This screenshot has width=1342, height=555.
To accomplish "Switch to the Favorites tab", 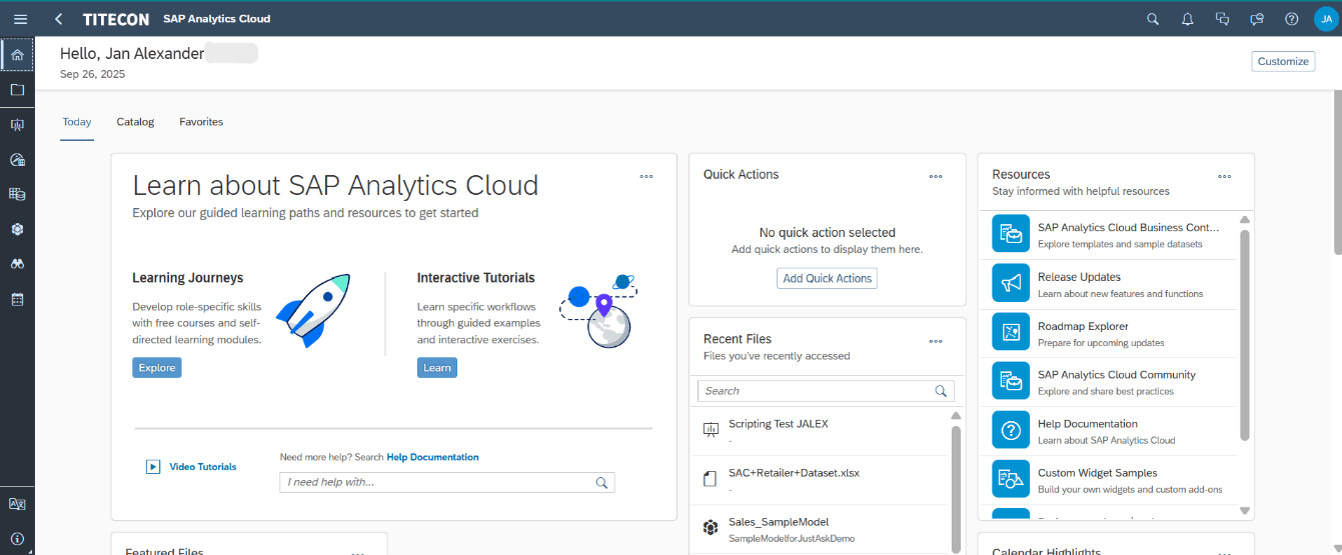I will (x=201, y=122).
